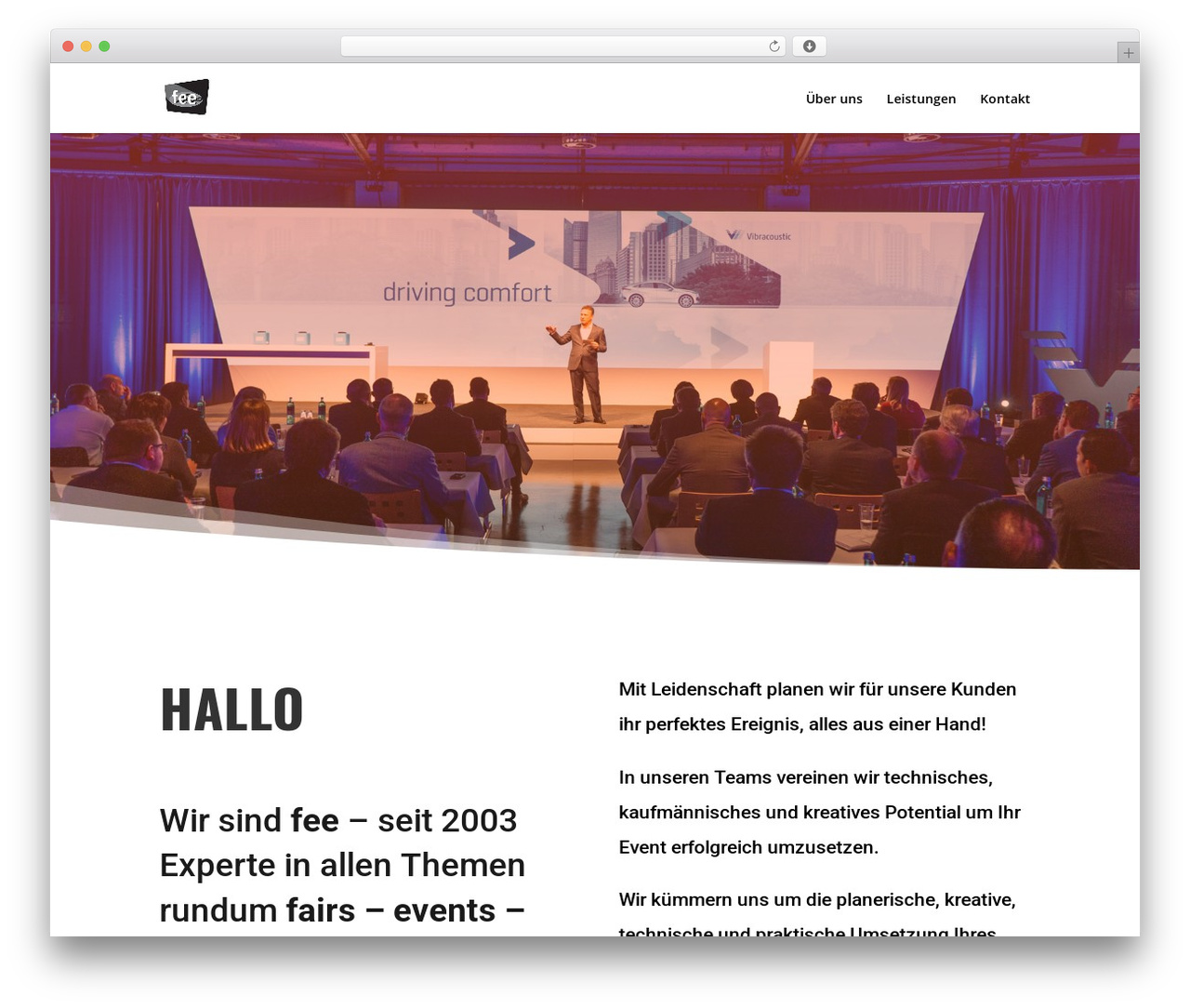
Task: Add a new tab with the plus button
Action: click(1128, 53)
